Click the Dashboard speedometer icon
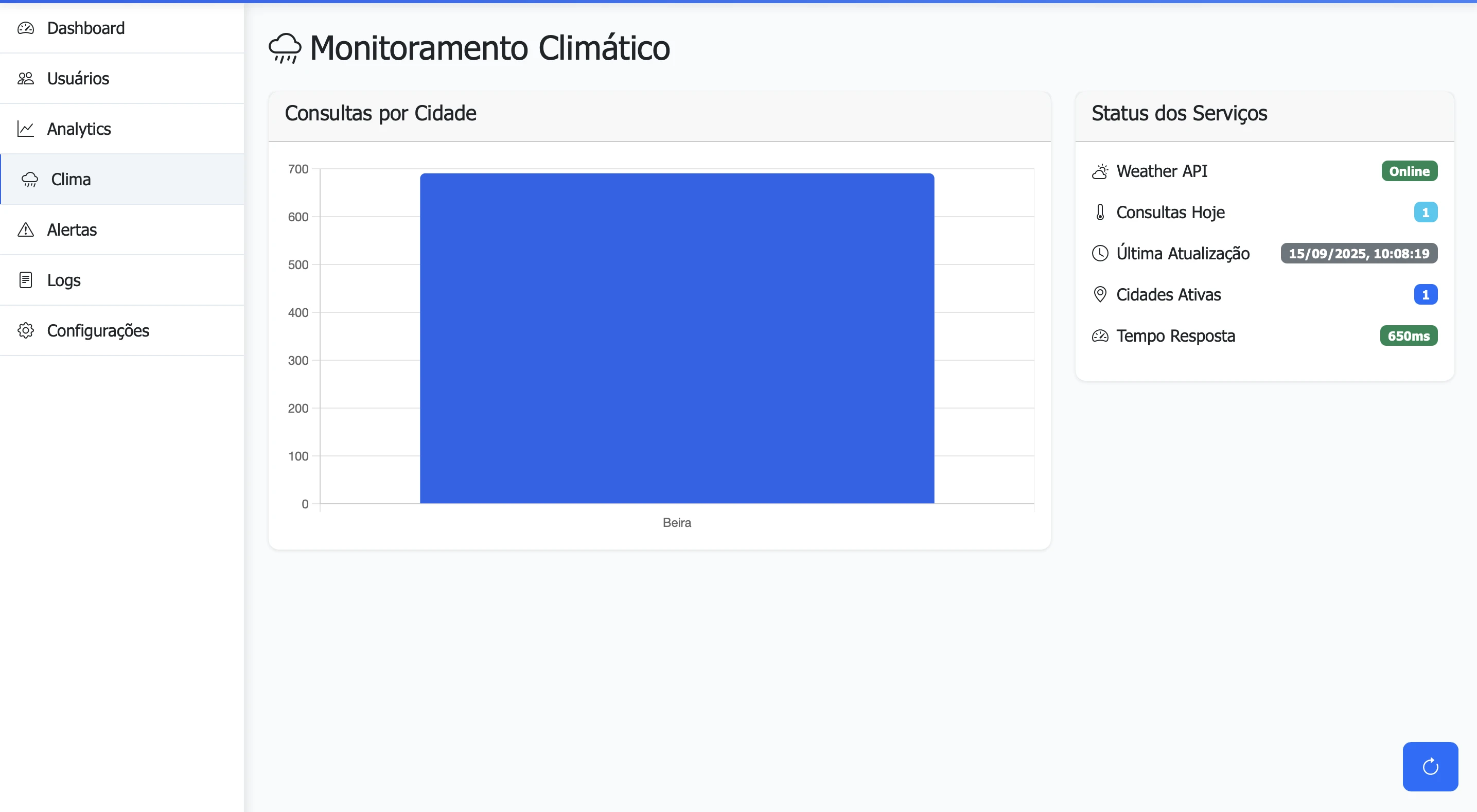Viewport: 1477px width, 812px height. point(26,28)
